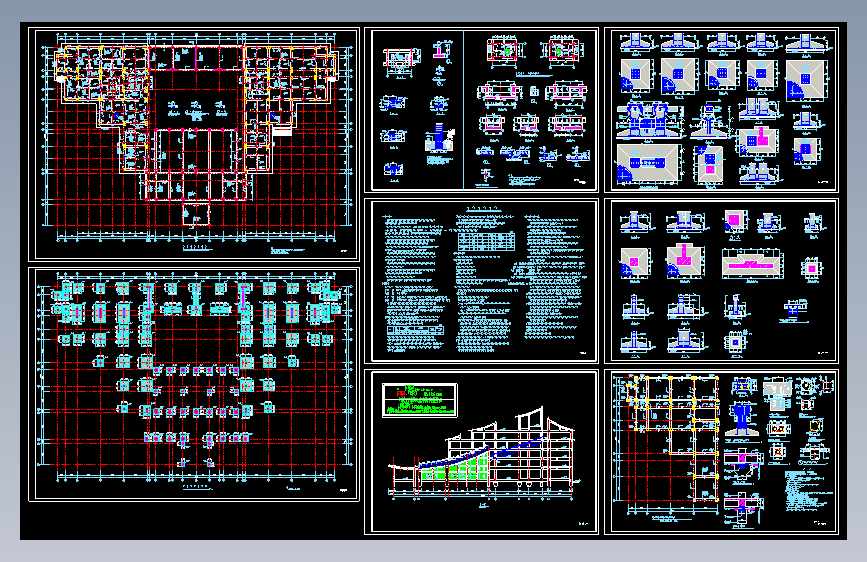Open the general notes sheet filled with text
Viewport: 867px width, 562px height.
482,280
